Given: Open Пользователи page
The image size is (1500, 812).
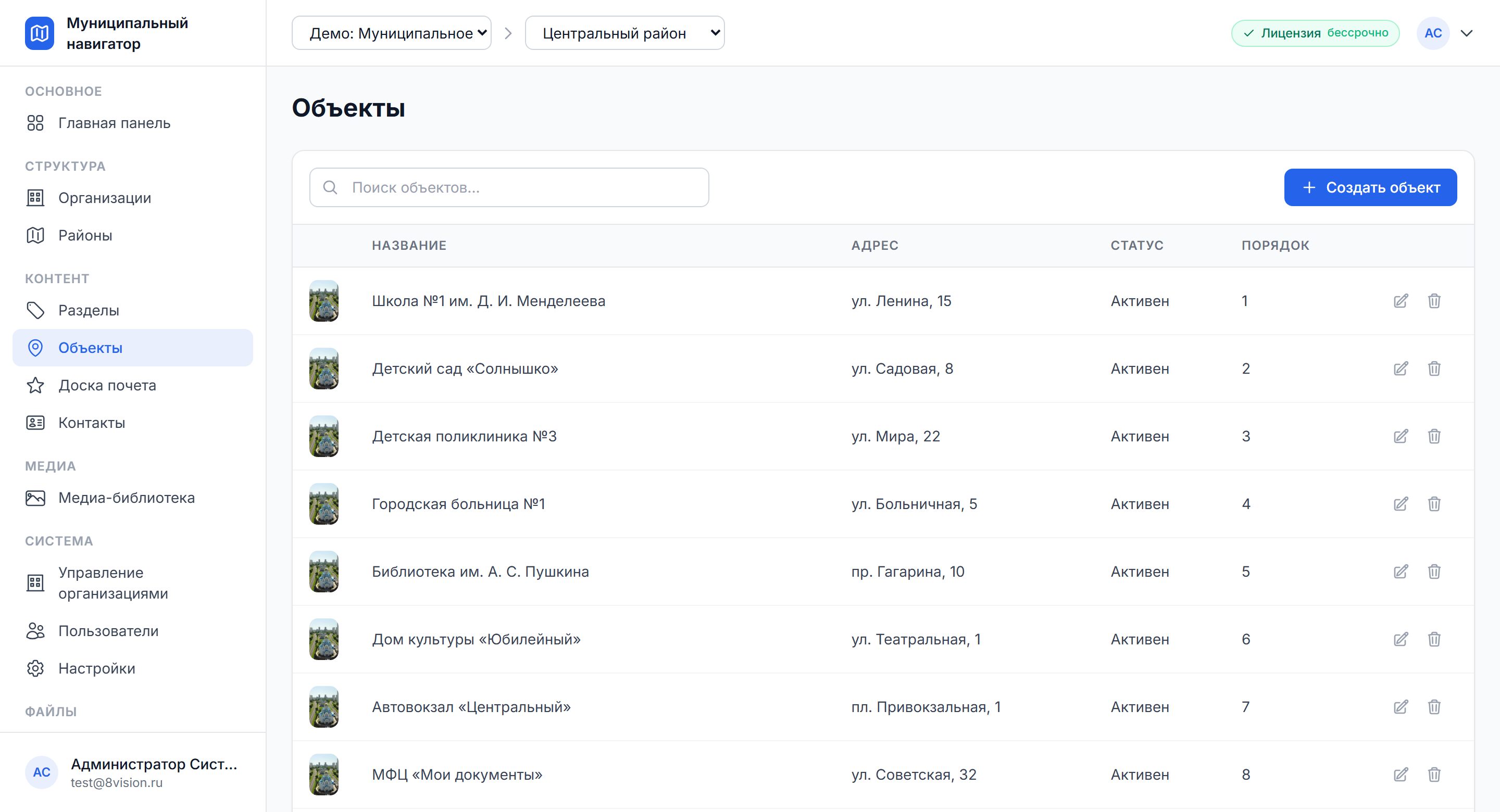Looking at the screenshot, I should click(x=133, y=631).
